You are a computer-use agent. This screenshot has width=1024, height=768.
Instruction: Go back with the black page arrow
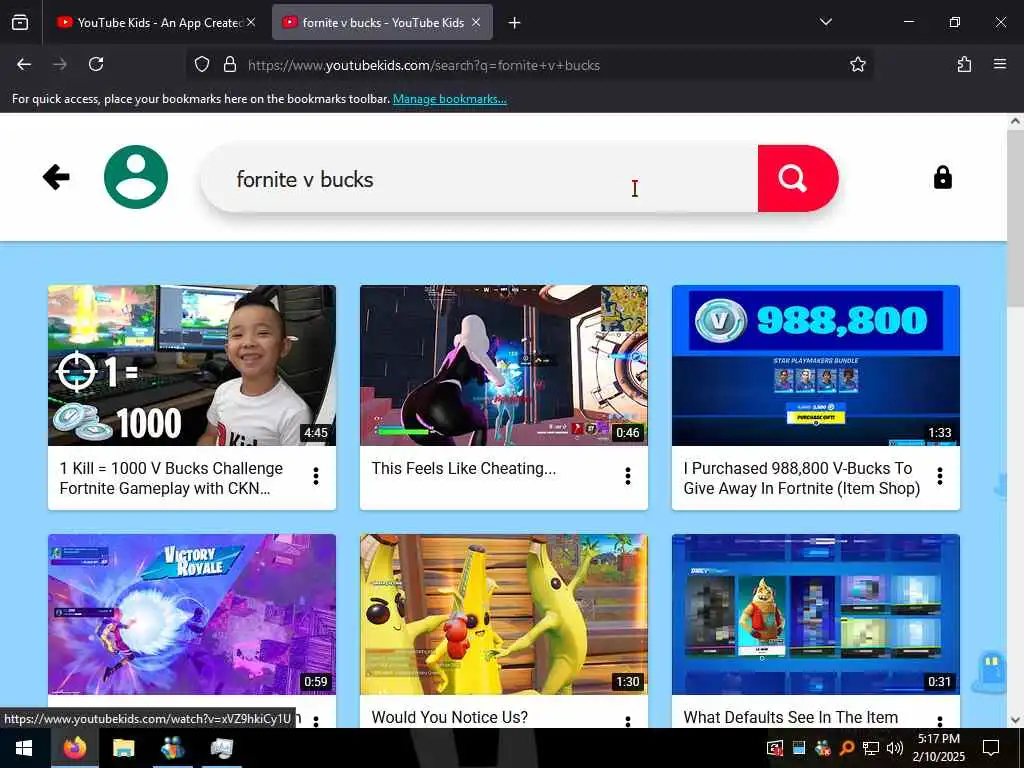pyautogui.click(x=56, y=177)
